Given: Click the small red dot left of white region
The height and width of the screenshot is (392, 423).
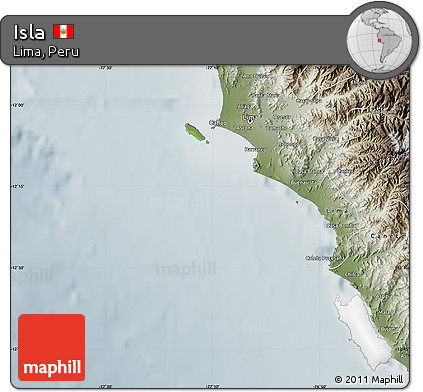Looking at the screenshot, I should point(349,340).
